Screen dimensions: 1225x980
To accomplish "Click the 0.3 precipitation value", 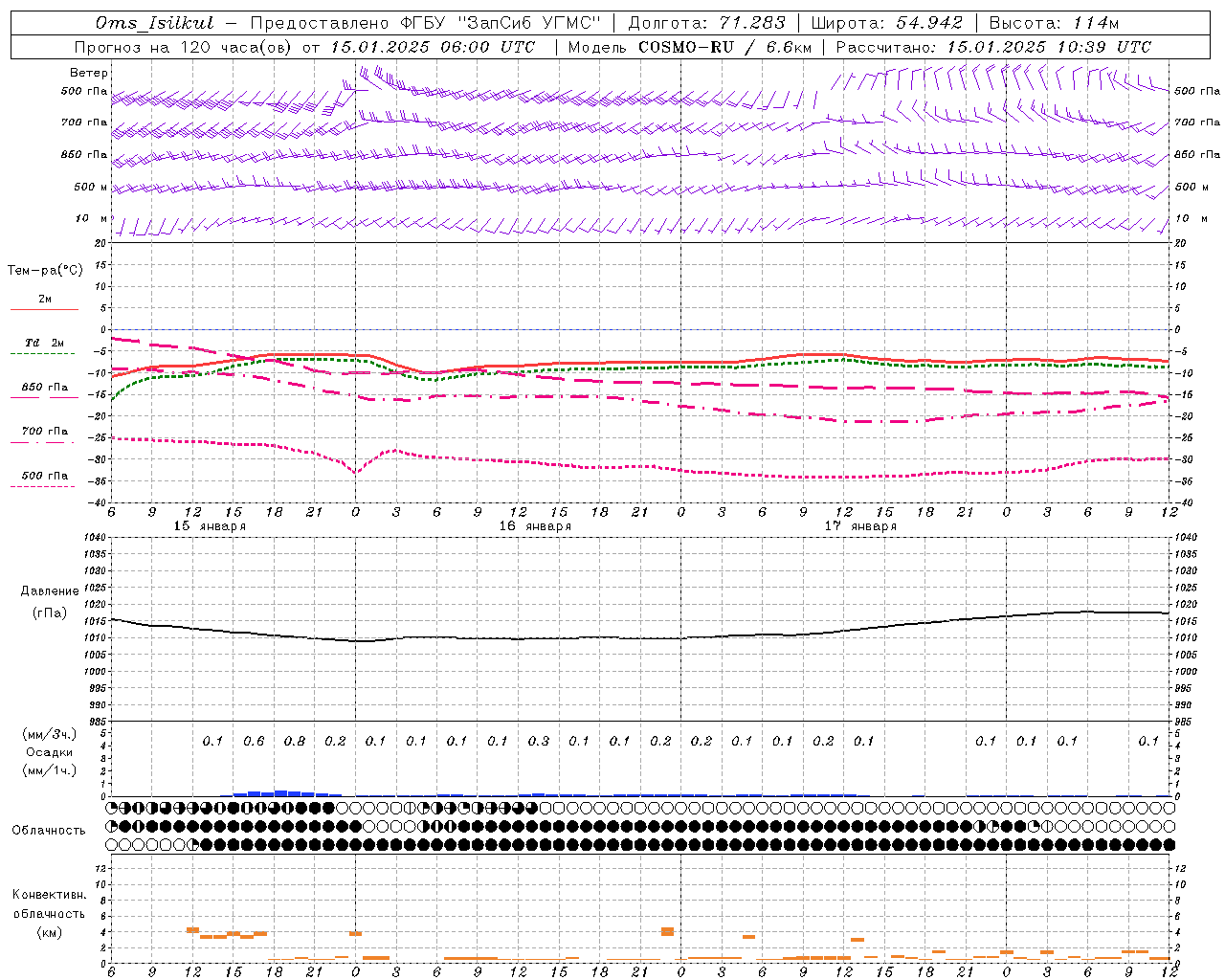I will [x=539, y=741].
